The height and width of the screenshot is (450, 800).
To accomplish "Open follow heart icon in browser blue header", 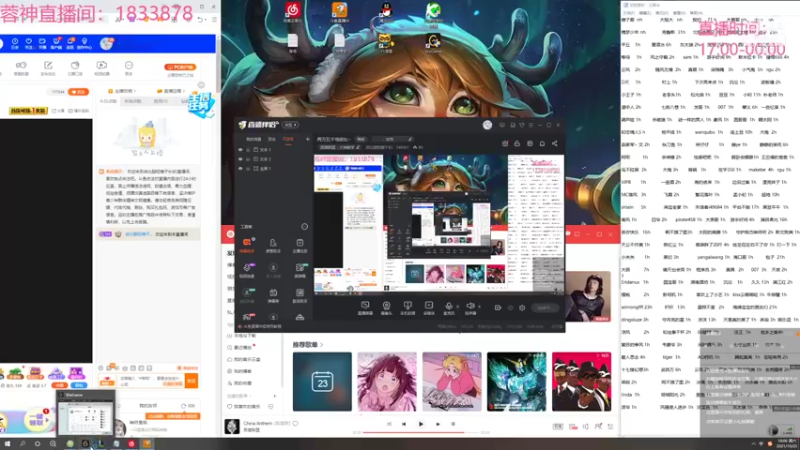I will click(x=29, y=43).
